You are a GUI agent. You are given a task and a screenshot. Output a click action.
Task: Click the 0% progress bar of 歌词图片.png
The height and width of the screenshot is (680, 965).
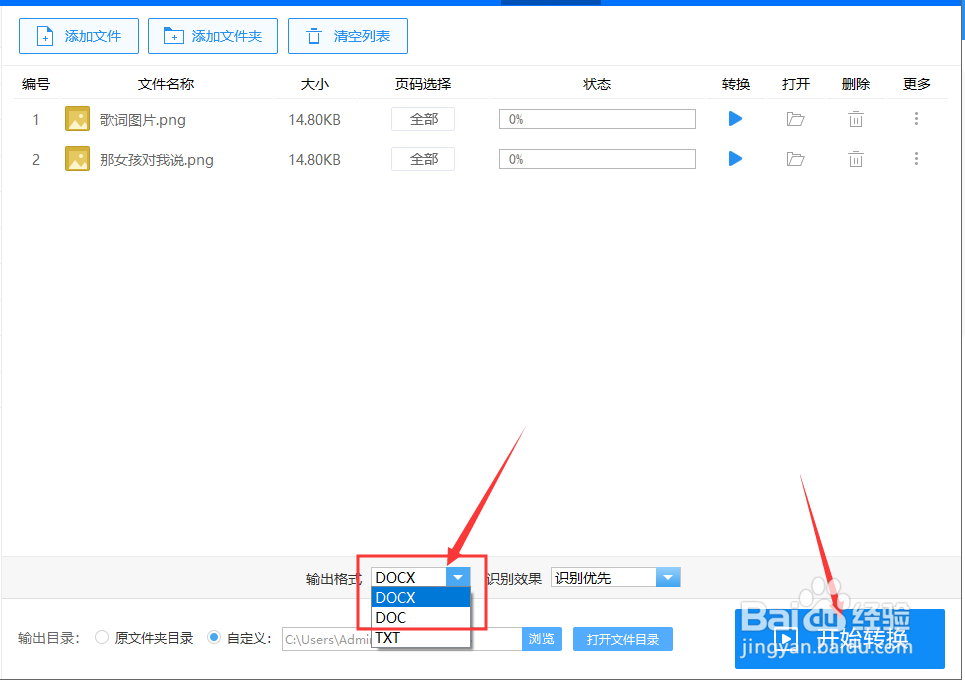[x=597, y=118]
